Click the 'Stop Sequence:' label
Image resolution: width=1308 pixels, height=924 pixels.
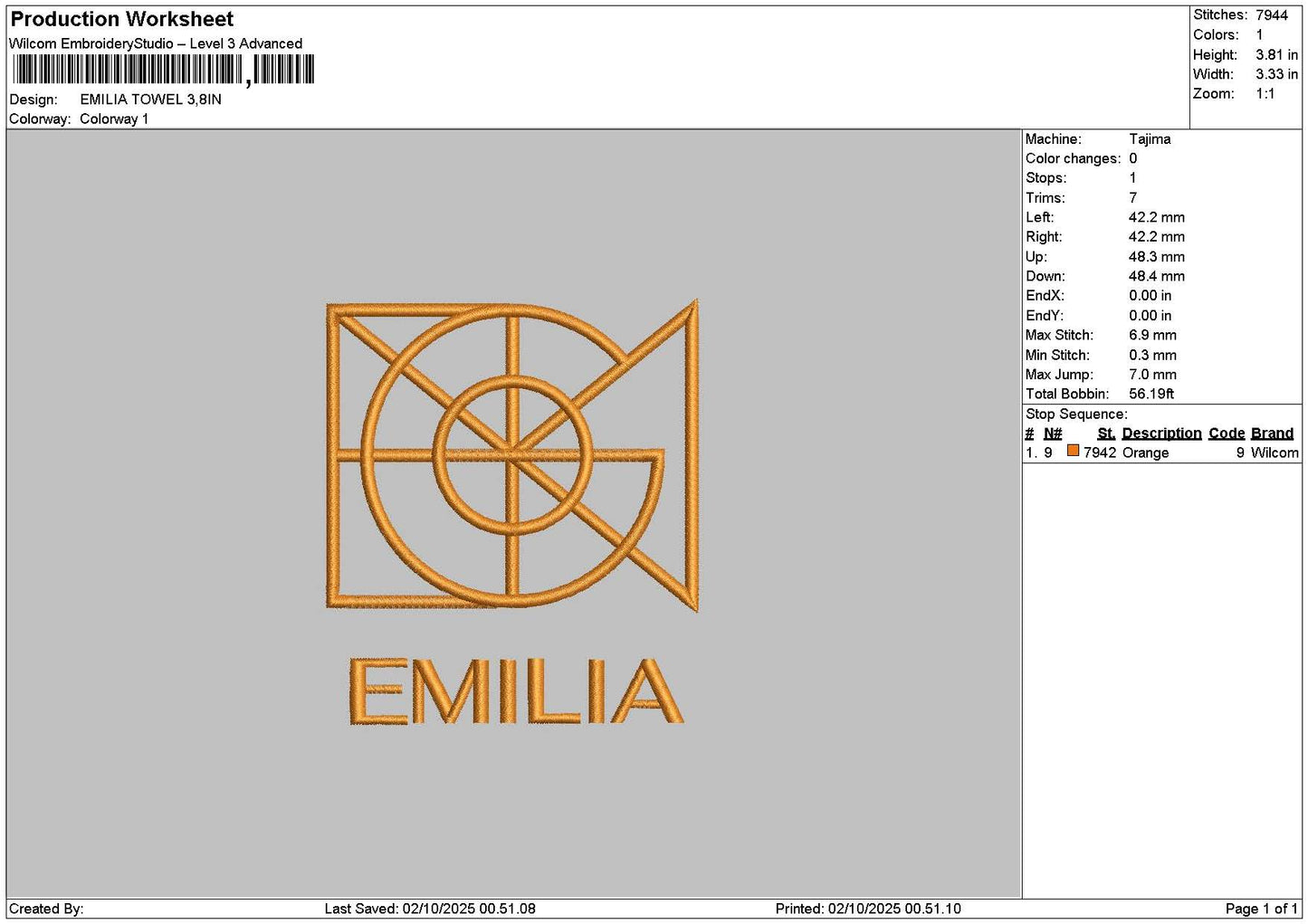1076,414
